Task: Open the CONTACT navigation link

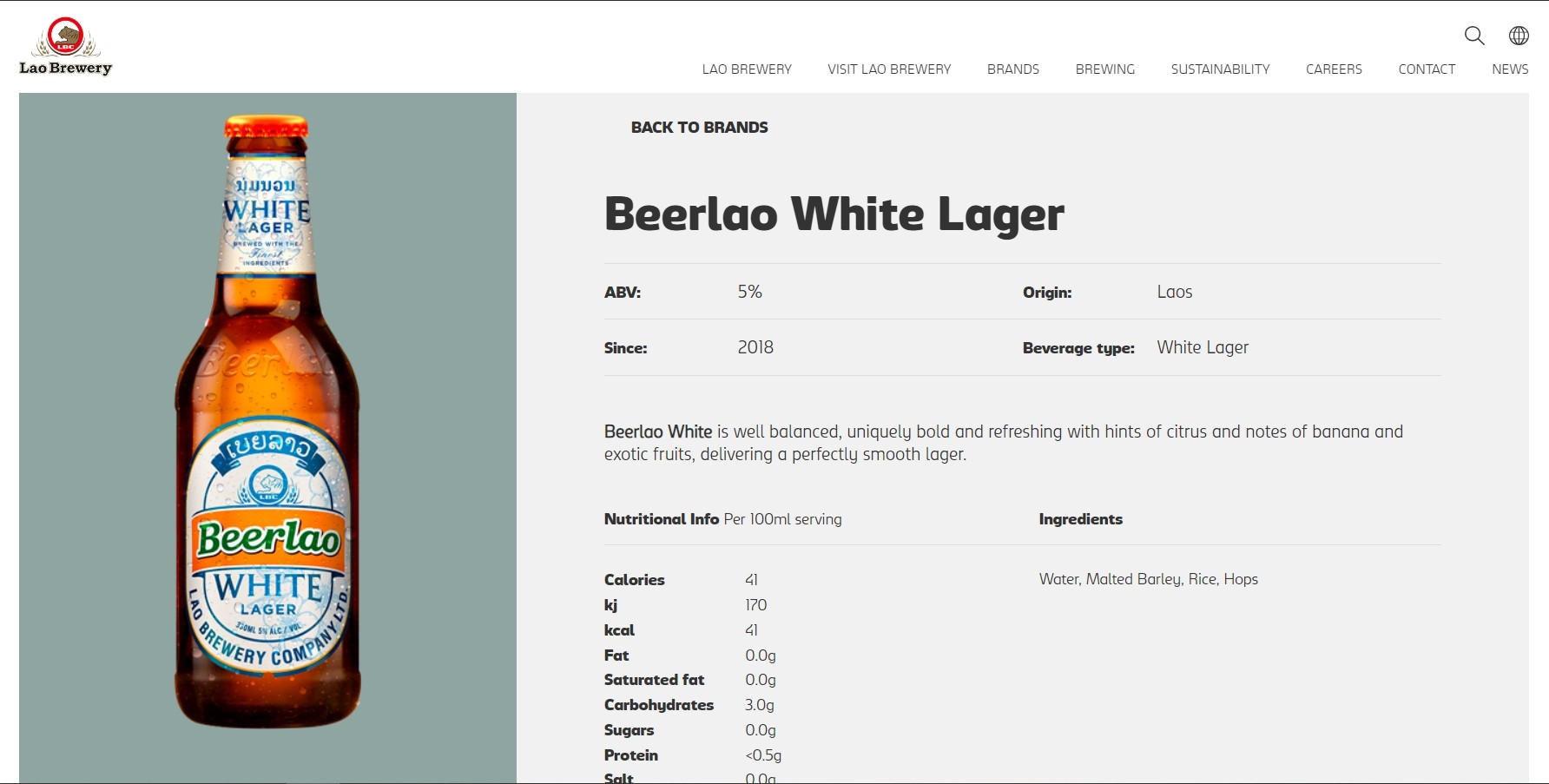Action: tap(1427, 69)
